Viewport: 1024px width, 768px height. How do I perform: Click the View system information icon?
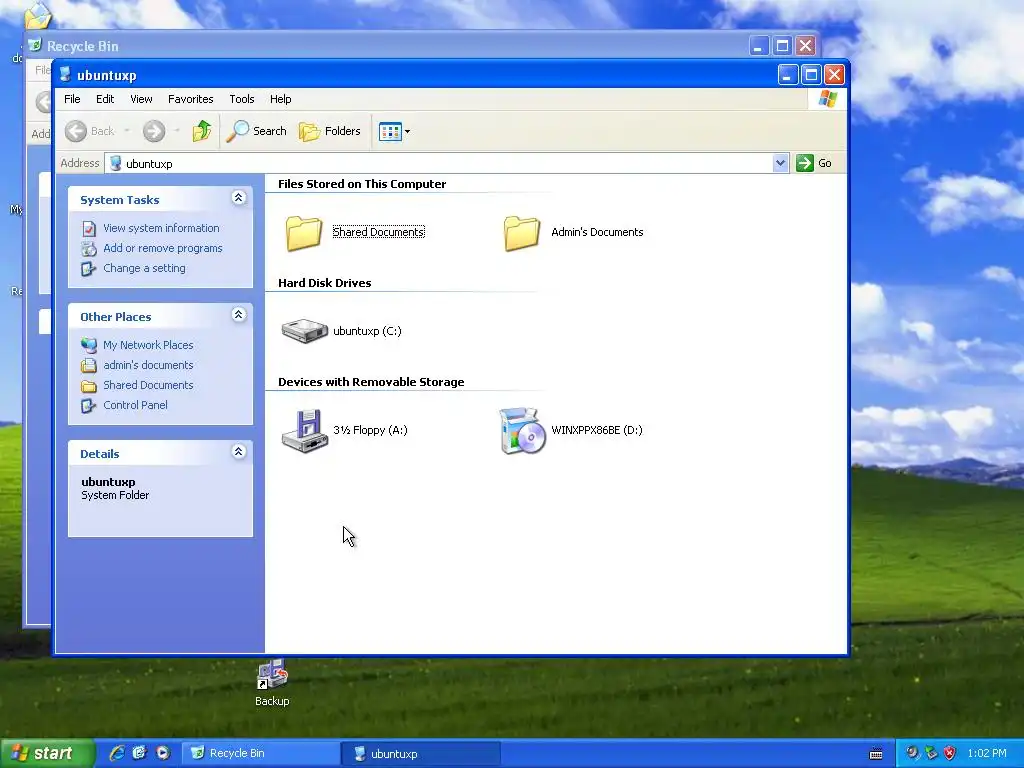point(89,229)
